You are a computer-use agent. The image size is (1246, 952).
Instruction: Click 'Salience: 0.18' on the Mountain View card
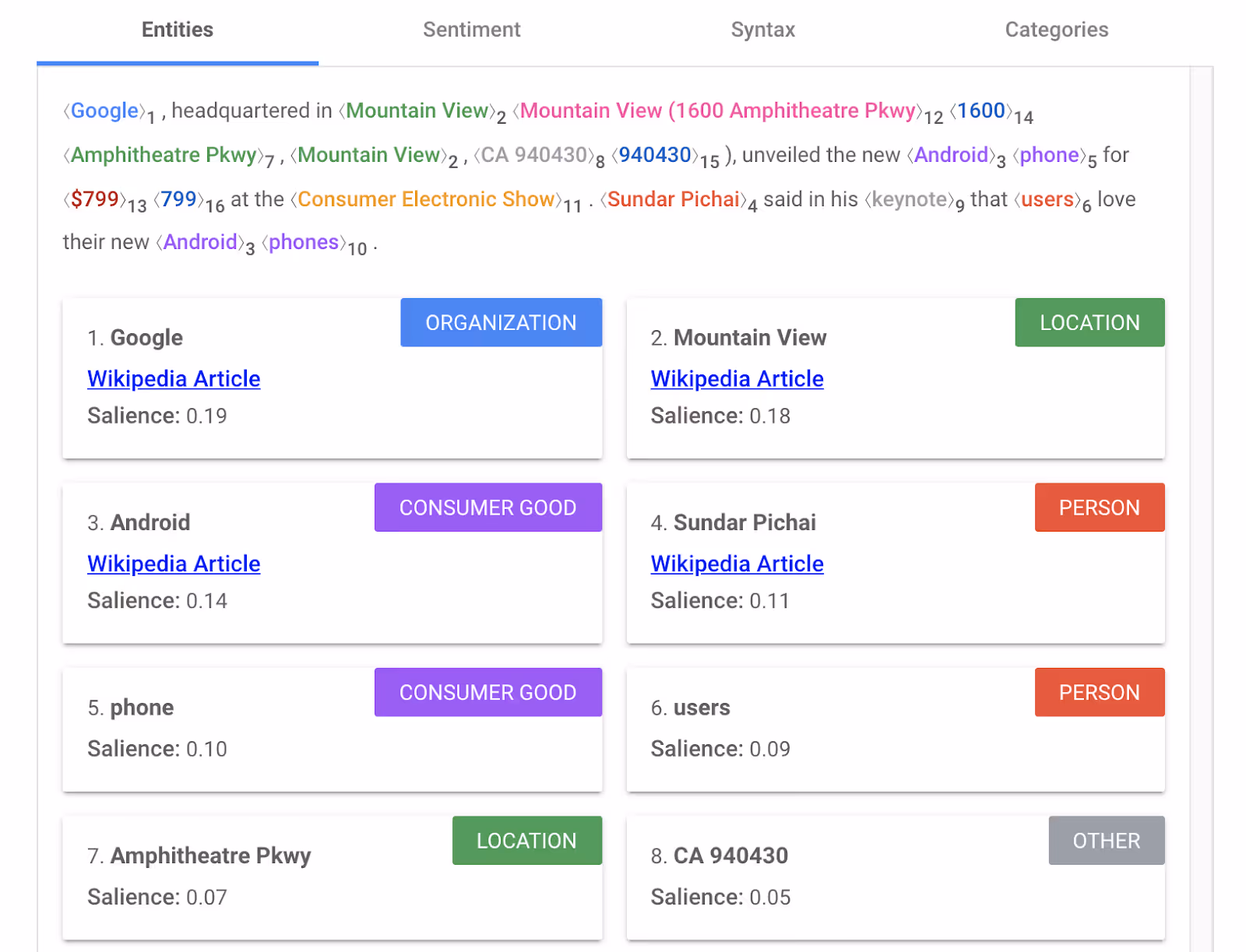pyautogui.click(x=720, y=416)
